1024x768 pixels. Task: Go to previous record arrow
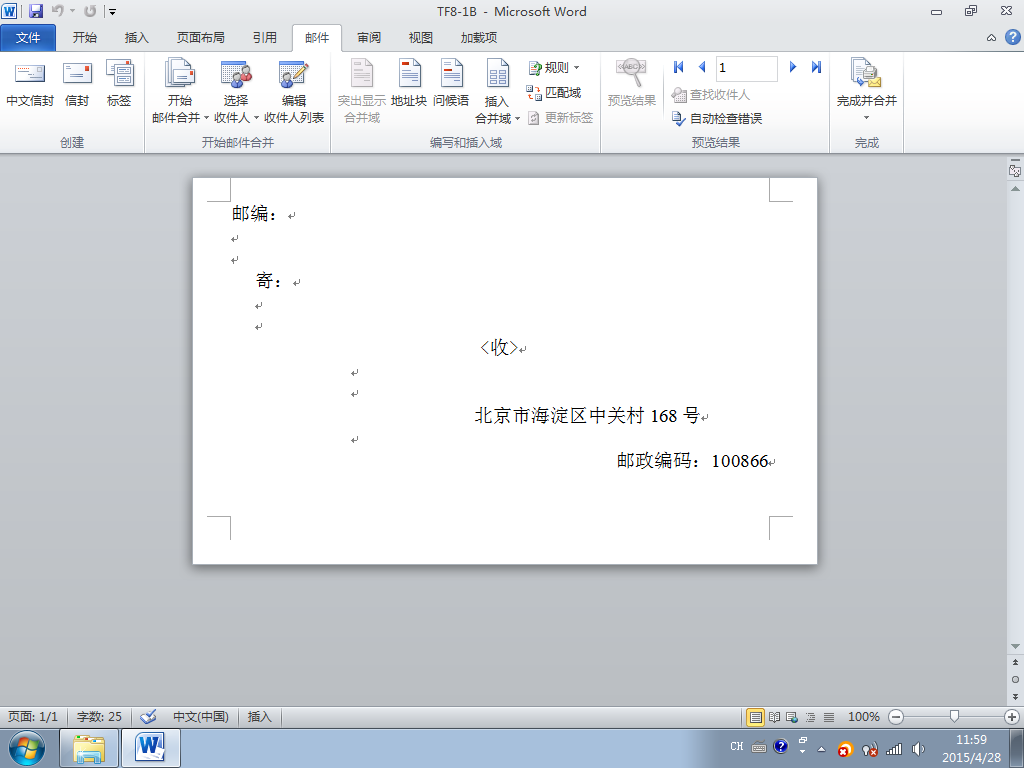tap(702, 67)
